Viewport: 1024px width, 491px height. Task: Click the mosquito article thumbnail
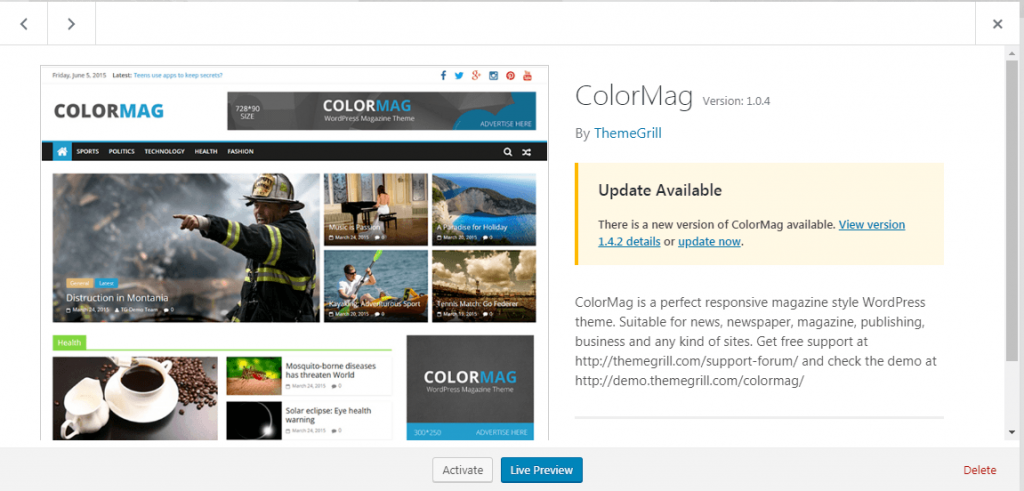254,376
